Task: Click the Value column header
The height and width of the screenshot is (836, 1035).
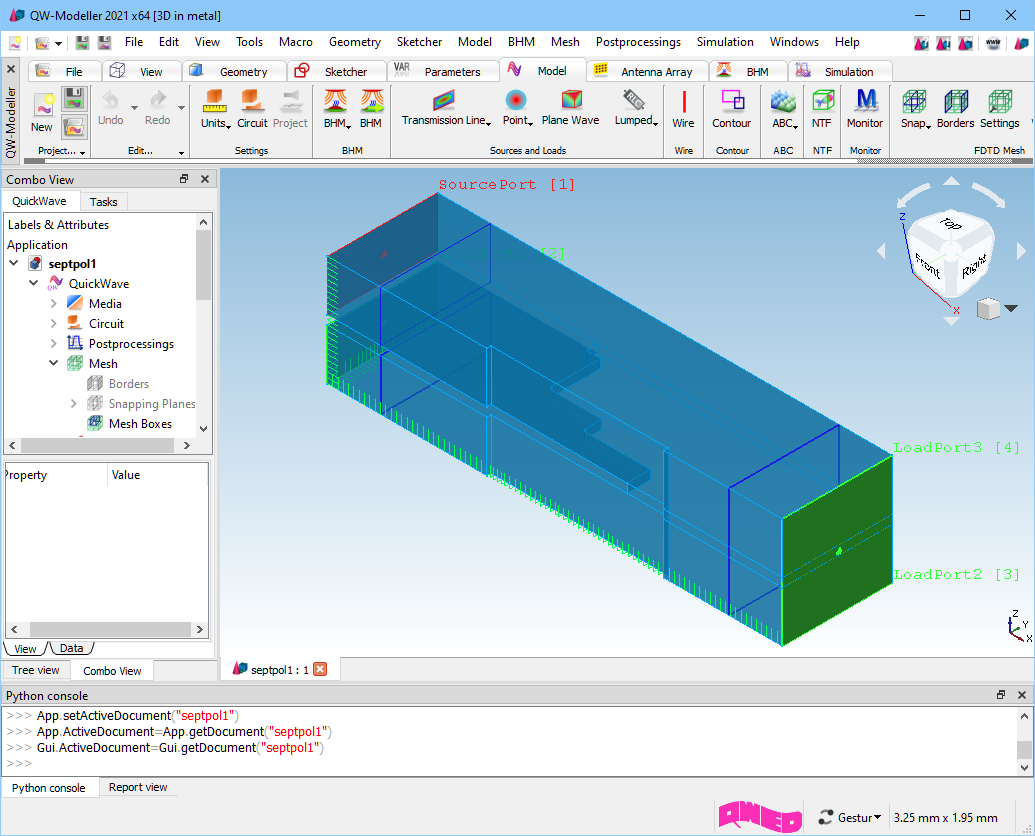Action: [x=157, y=474]
